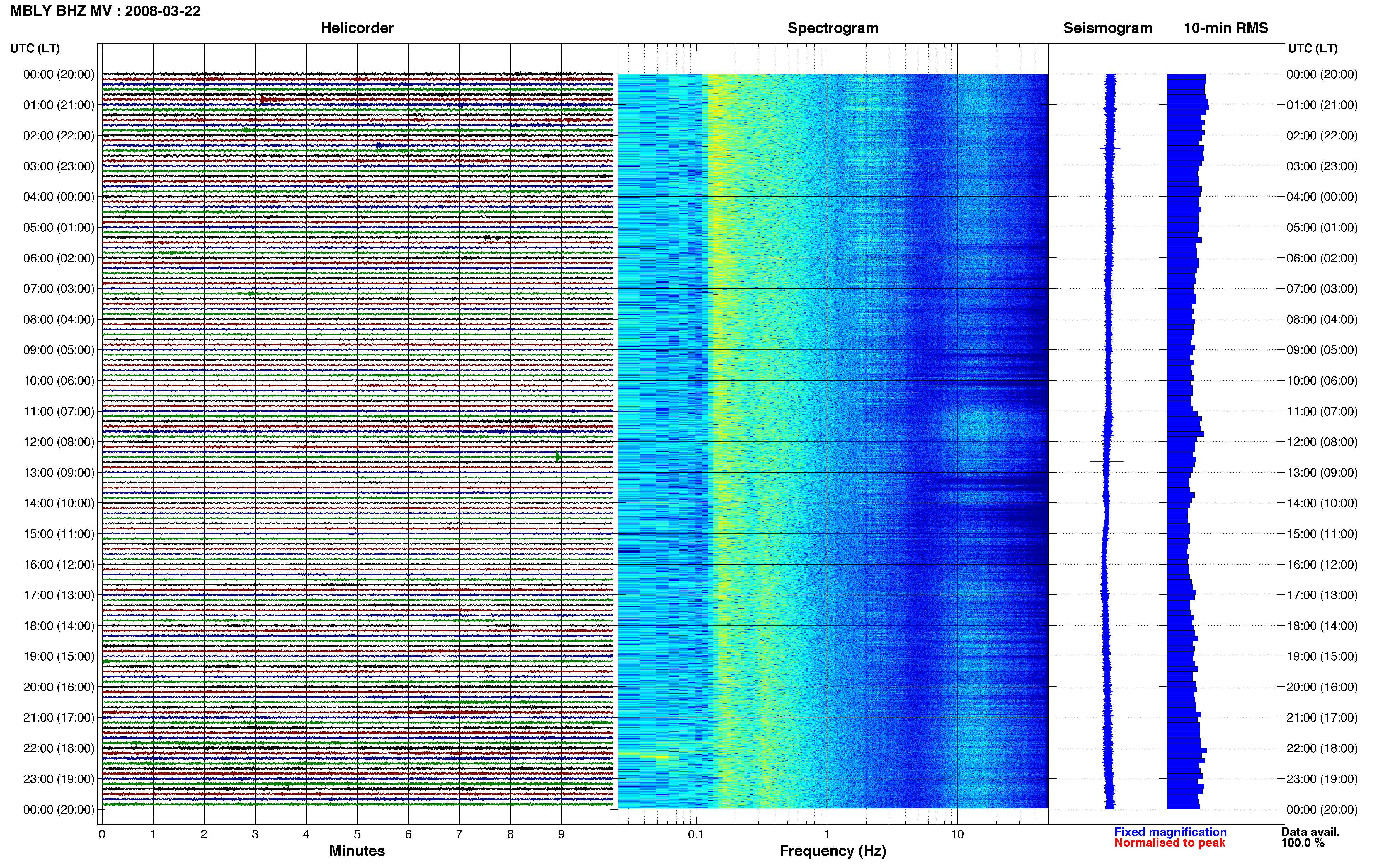Viewport: 1389px width, 868px height.
Task: Click the left '01:00 (21:00)' time label
Action: (x=59, y=105)
